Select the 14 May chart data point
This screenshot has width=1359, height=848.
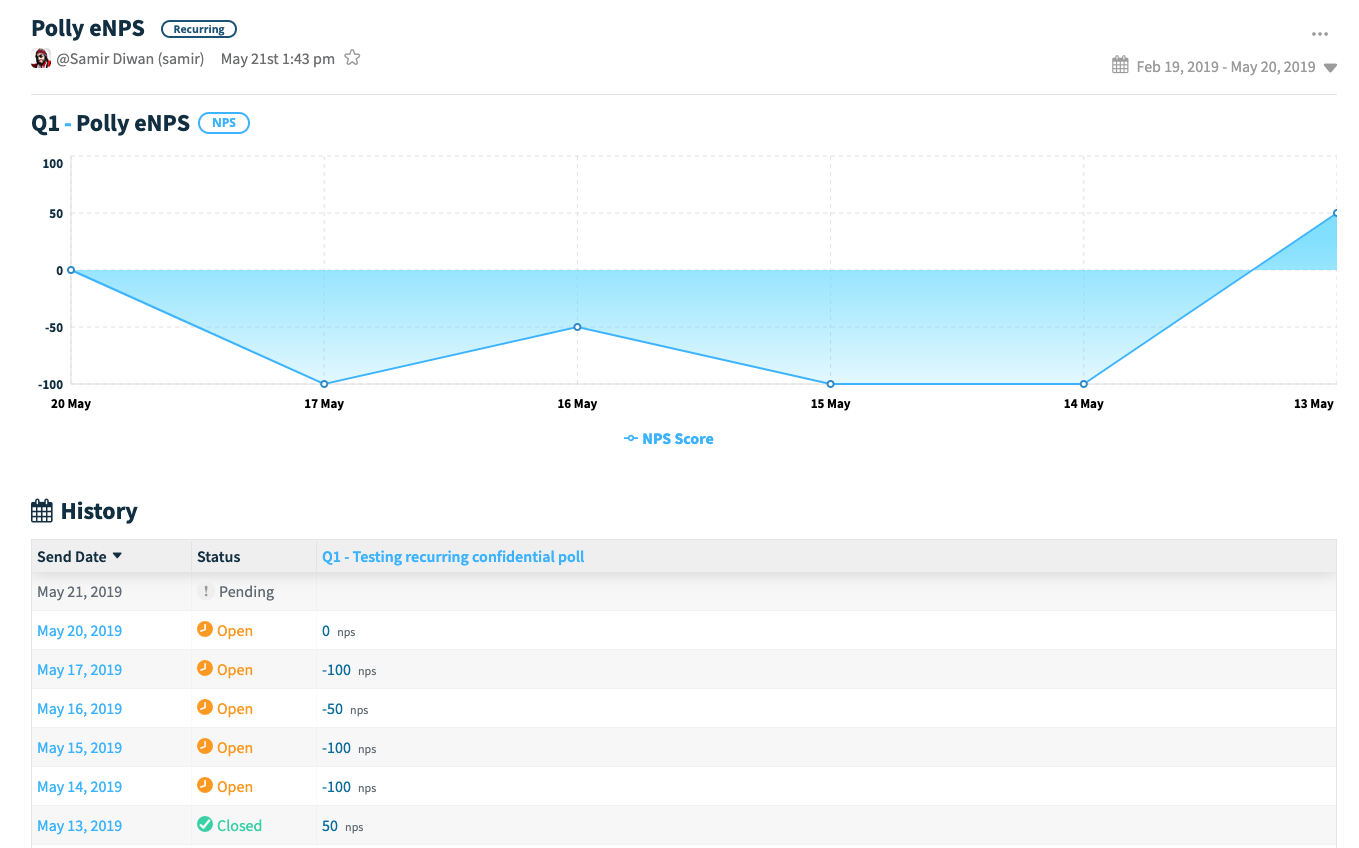click(1083, 384)
